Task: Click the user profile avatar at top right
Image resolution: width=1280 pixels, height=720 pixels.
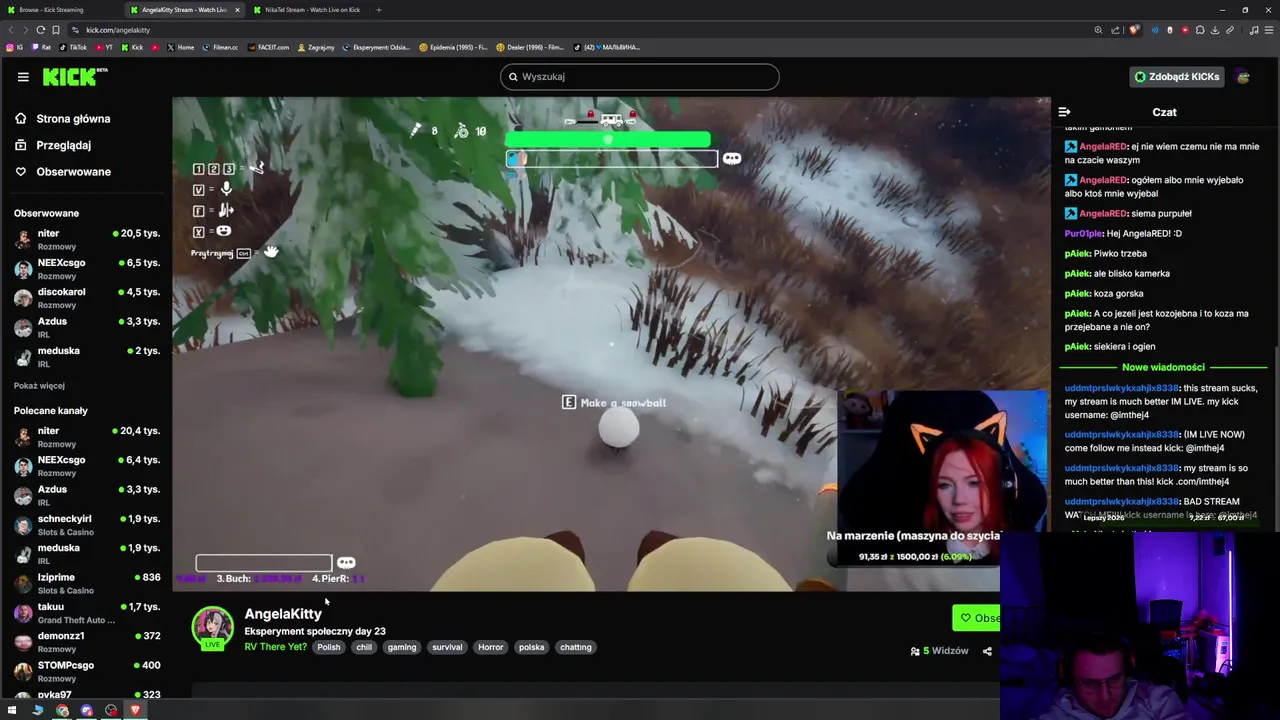Action: click(1243, 77)
